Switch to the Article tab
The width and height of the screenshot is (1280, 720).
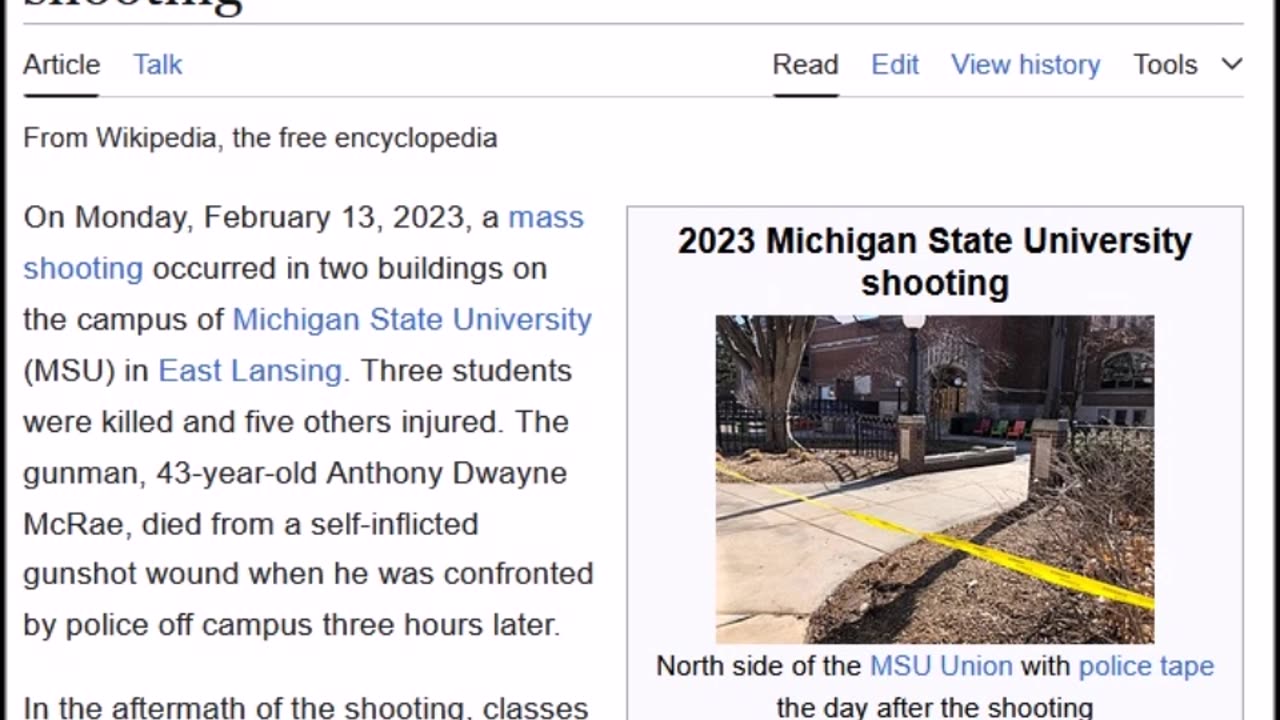(62, 65)
